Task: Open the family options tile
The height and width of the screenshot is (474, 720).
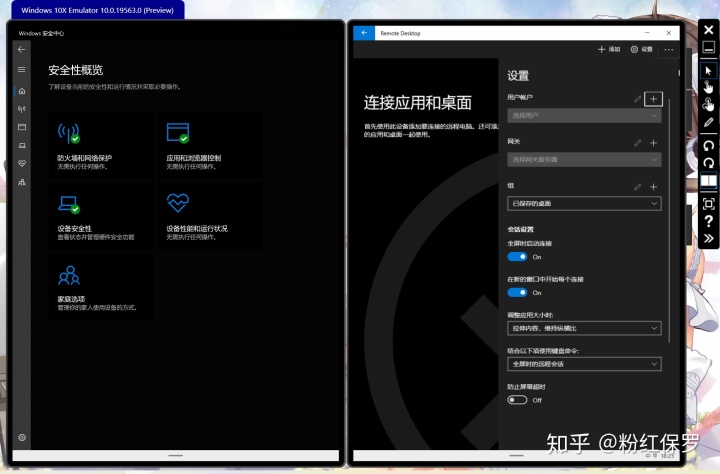Action: [101, 287]
